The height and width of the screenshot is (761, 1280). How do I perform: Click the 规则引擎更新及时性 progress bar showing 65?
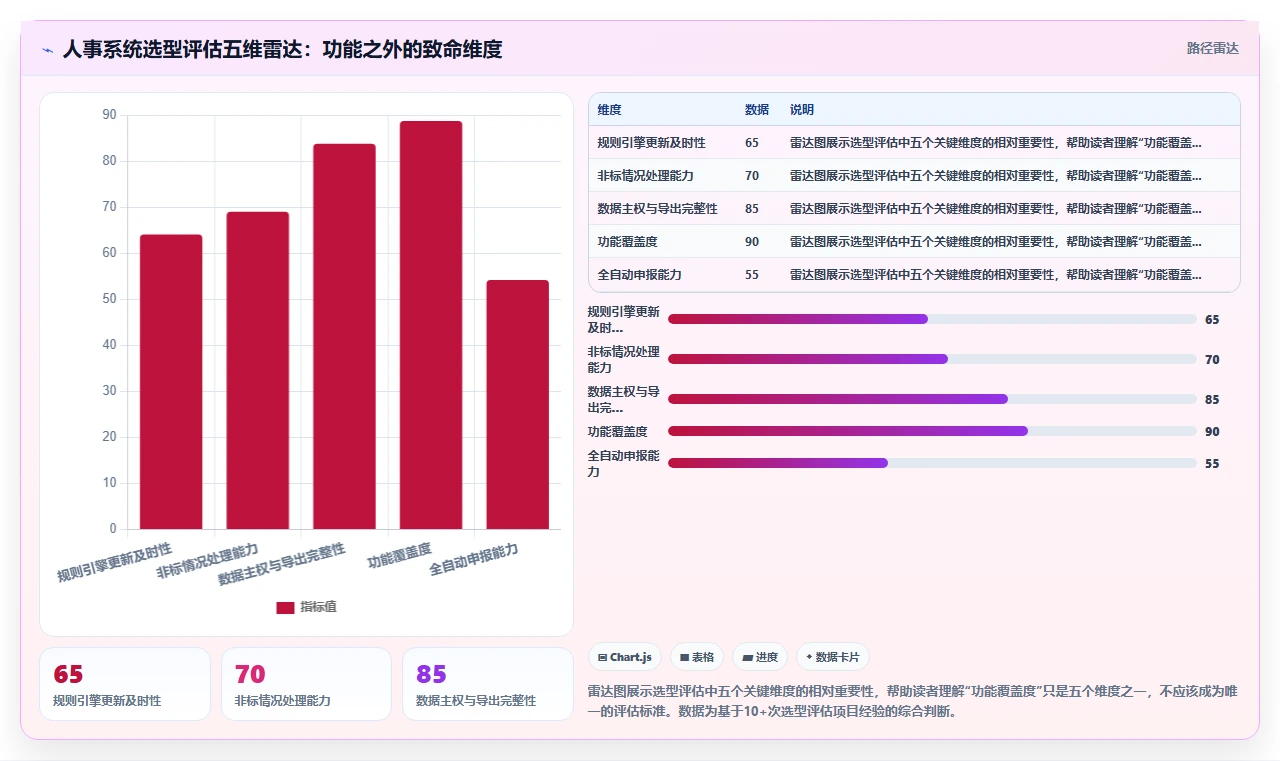pos(932,319)
